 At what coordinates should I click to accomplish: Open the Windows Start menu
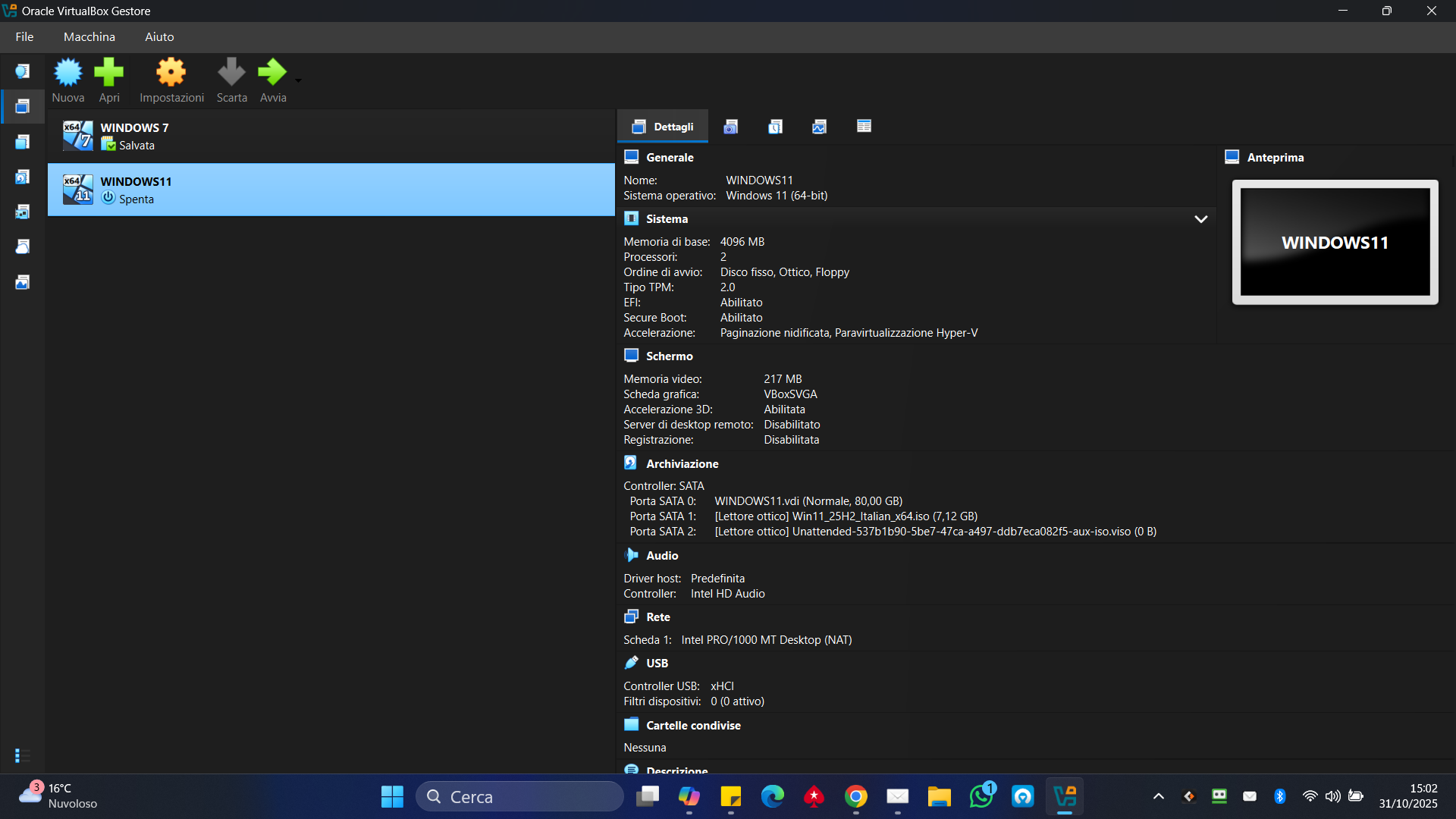tap(392, 796)
